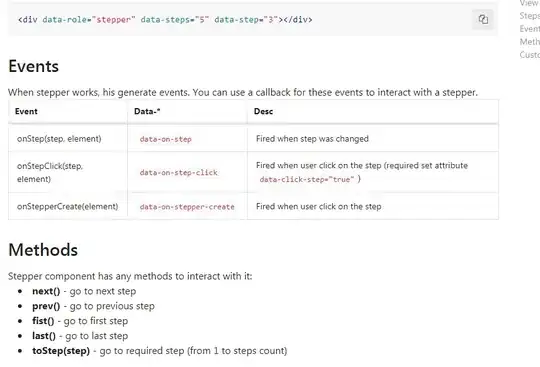Click the Data-* column header

coord(147,112)
